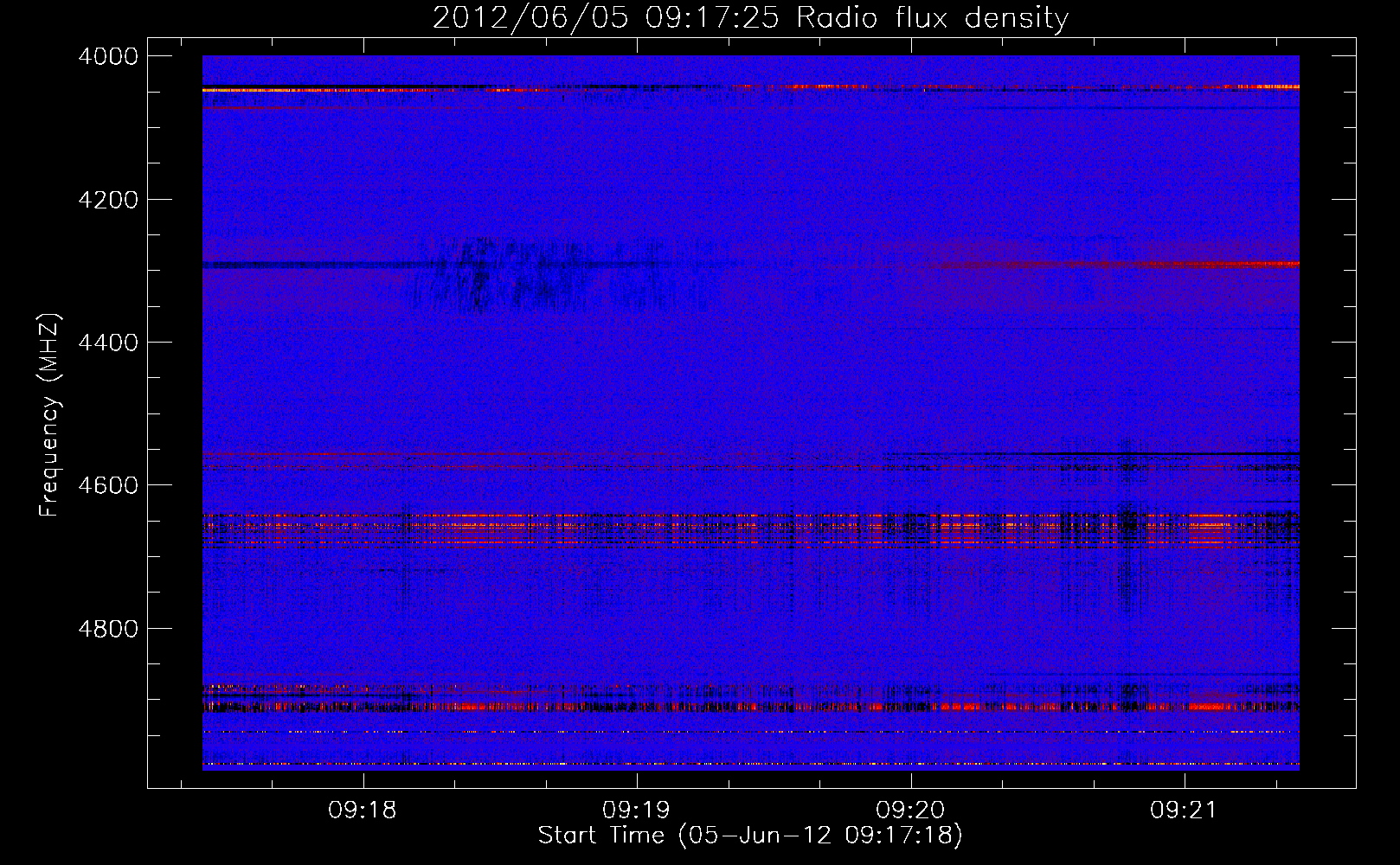Click the 09:18 time tick label
Screen dimensions: 1400x865
(x=363, y=811)
